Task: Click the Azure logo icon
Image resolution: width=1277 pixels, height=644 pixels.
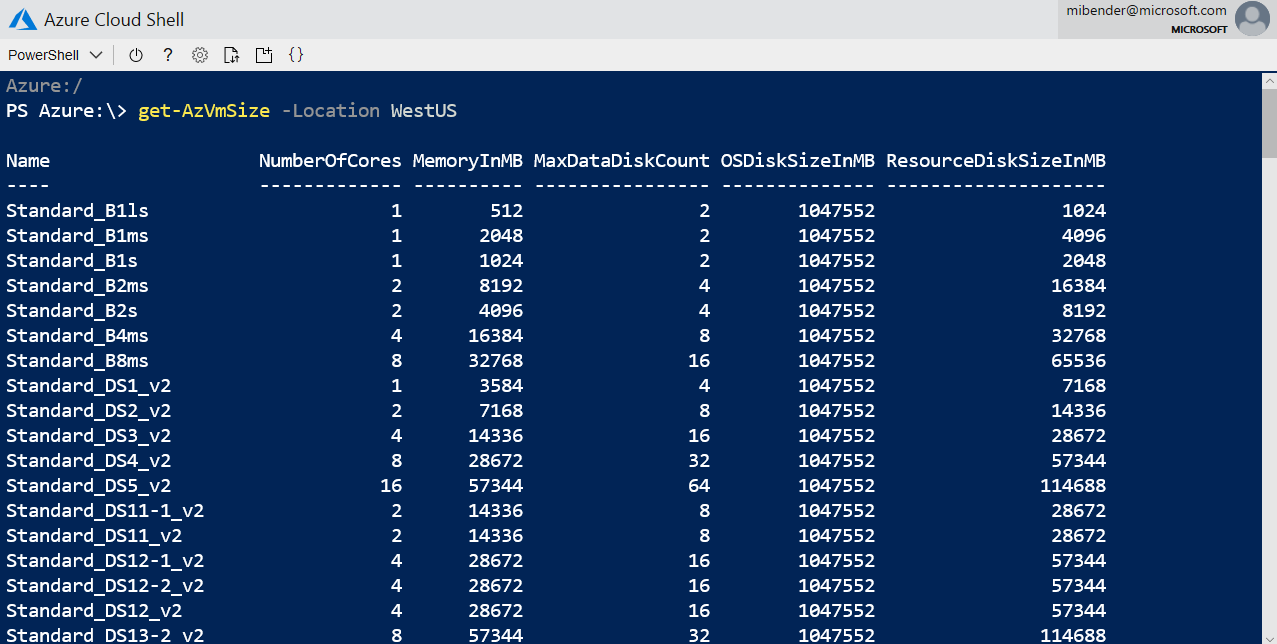Action: (x=22, y=19)
